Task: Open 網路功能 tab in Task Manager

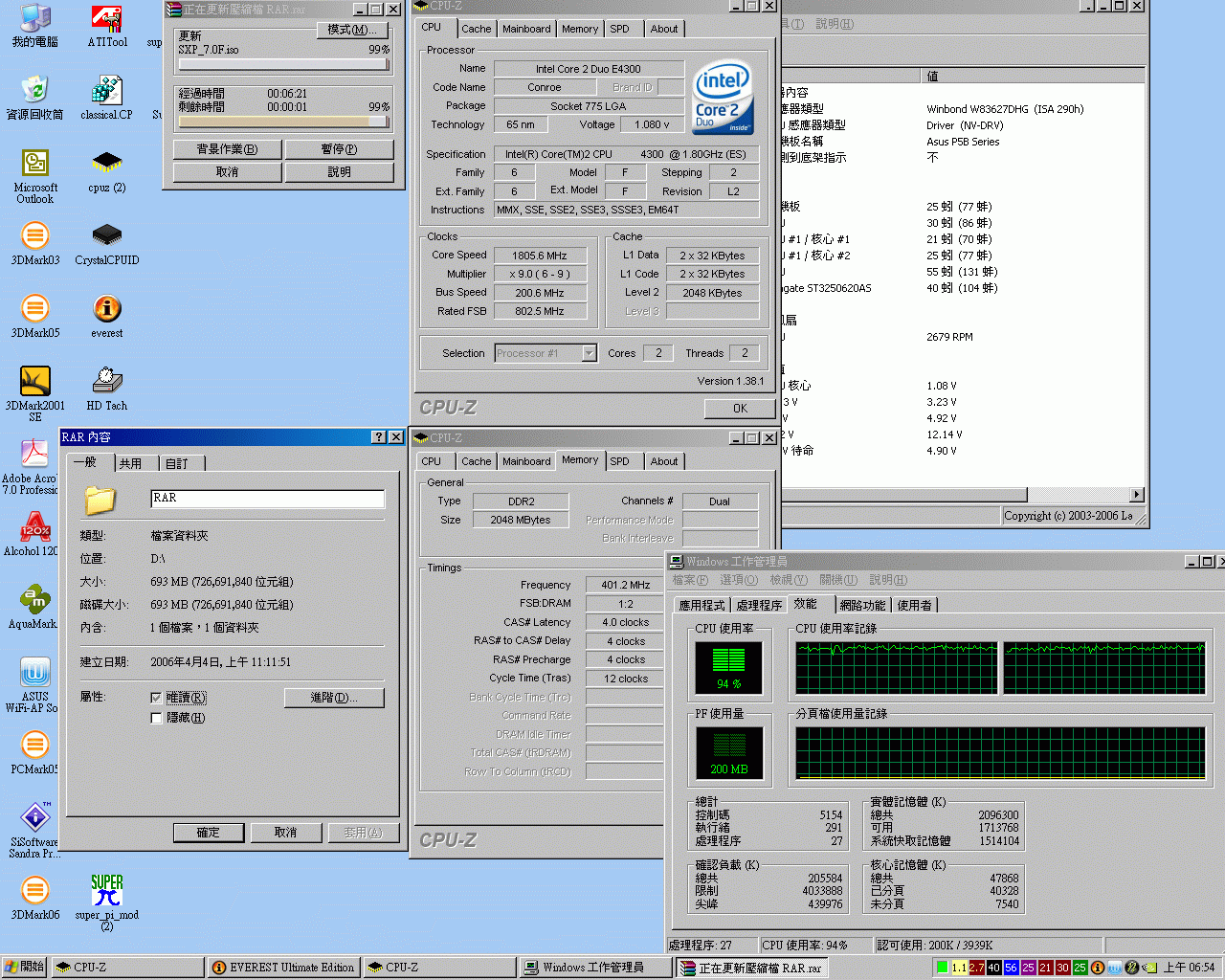Action: tap(862, 605)
